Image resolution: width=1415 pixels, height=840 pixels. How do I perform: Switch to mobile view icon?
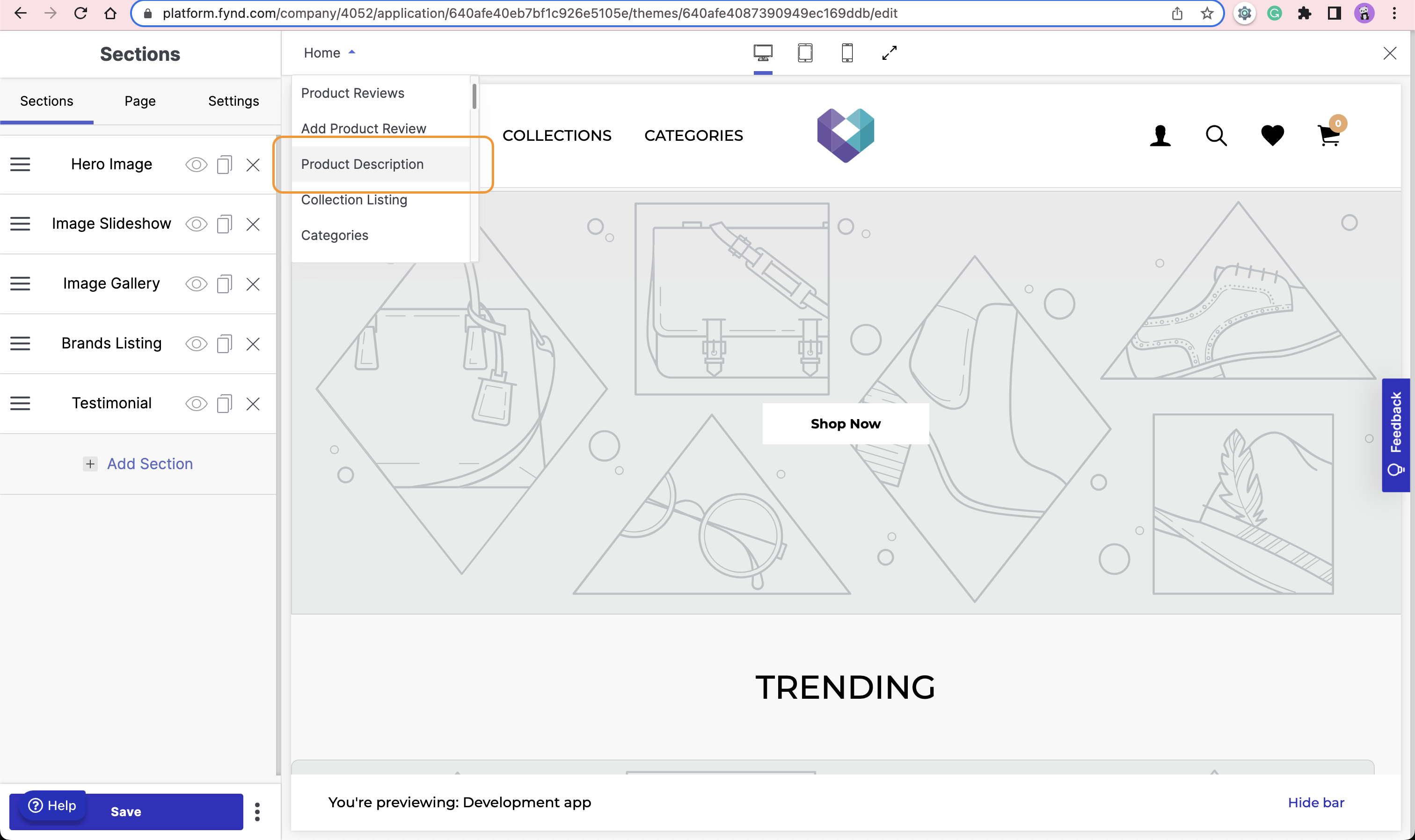(847, 53)
